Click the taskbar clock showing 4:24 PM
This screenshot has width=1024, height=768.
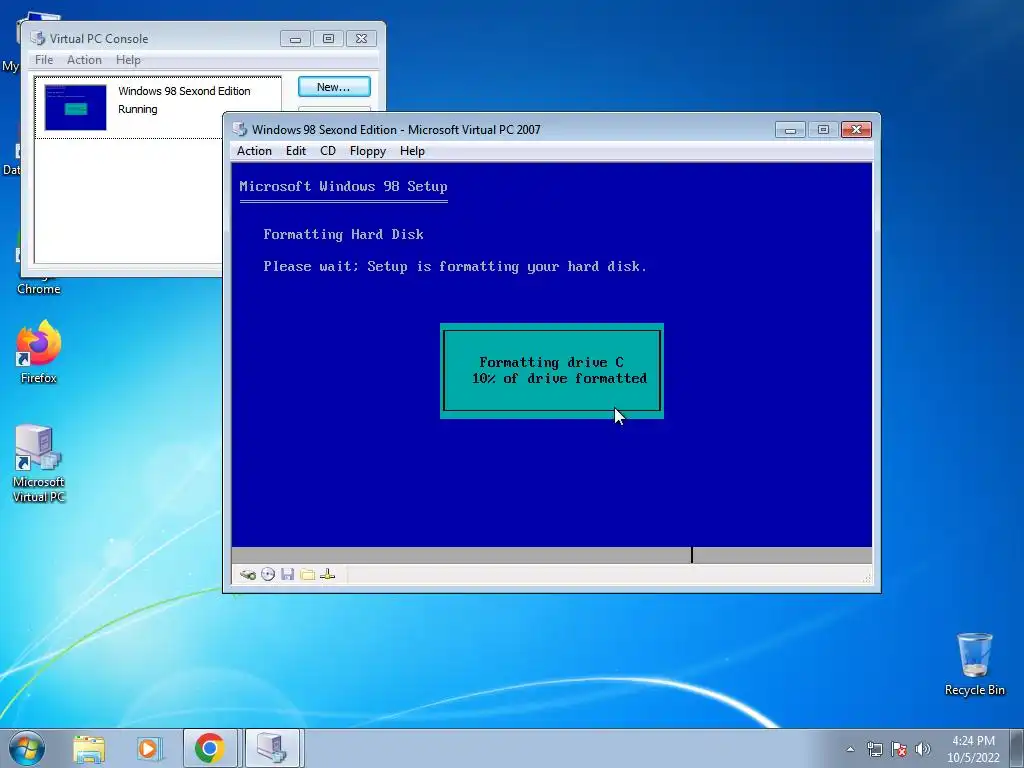tap(973, 749)
